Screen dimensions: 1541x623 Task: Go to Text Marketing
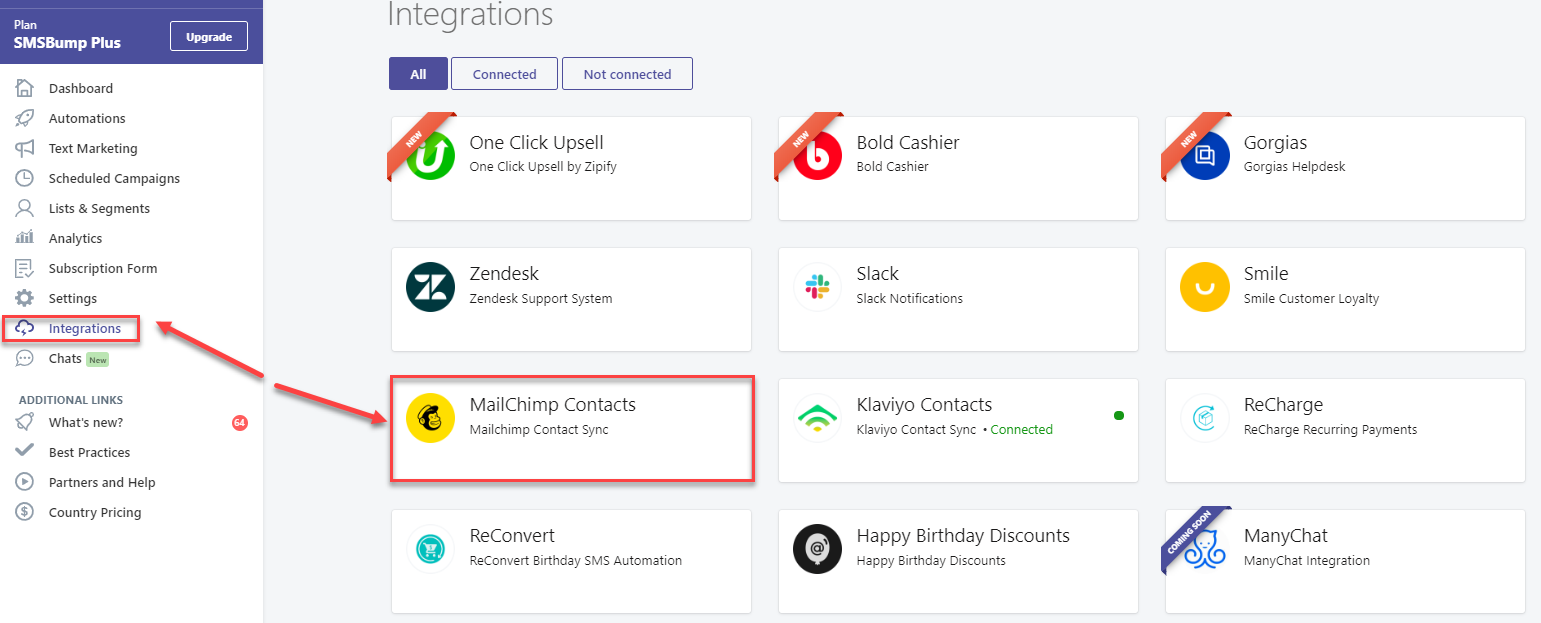(93, 148)
